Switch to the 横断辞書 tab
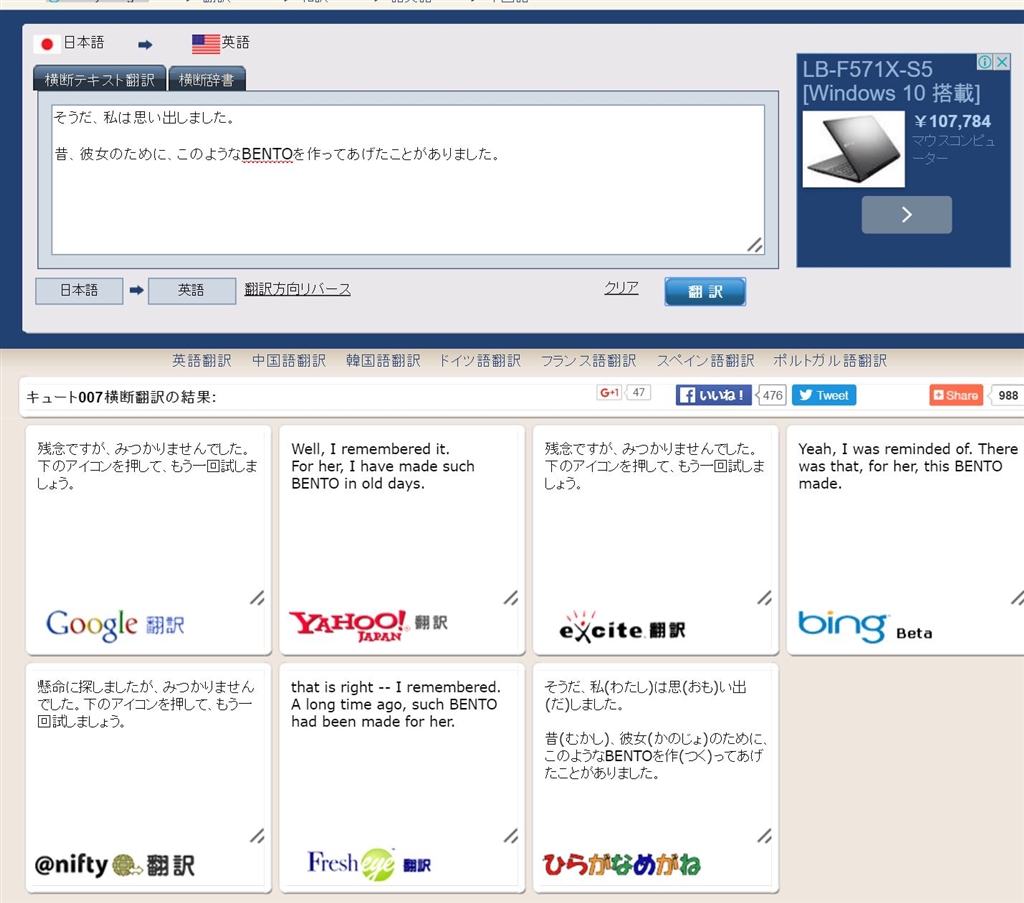The image size is (1024, 903). [x=206, y=80]
